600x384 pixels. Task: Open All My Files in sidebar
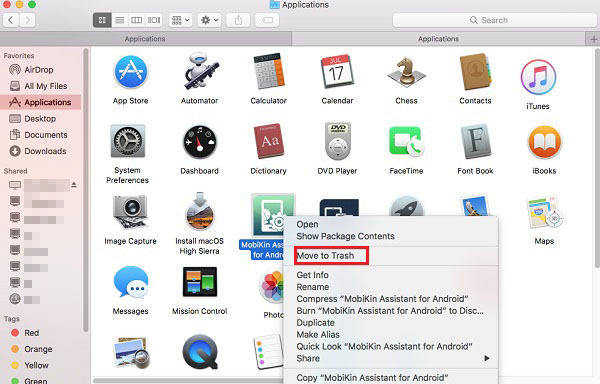point(41,86)
